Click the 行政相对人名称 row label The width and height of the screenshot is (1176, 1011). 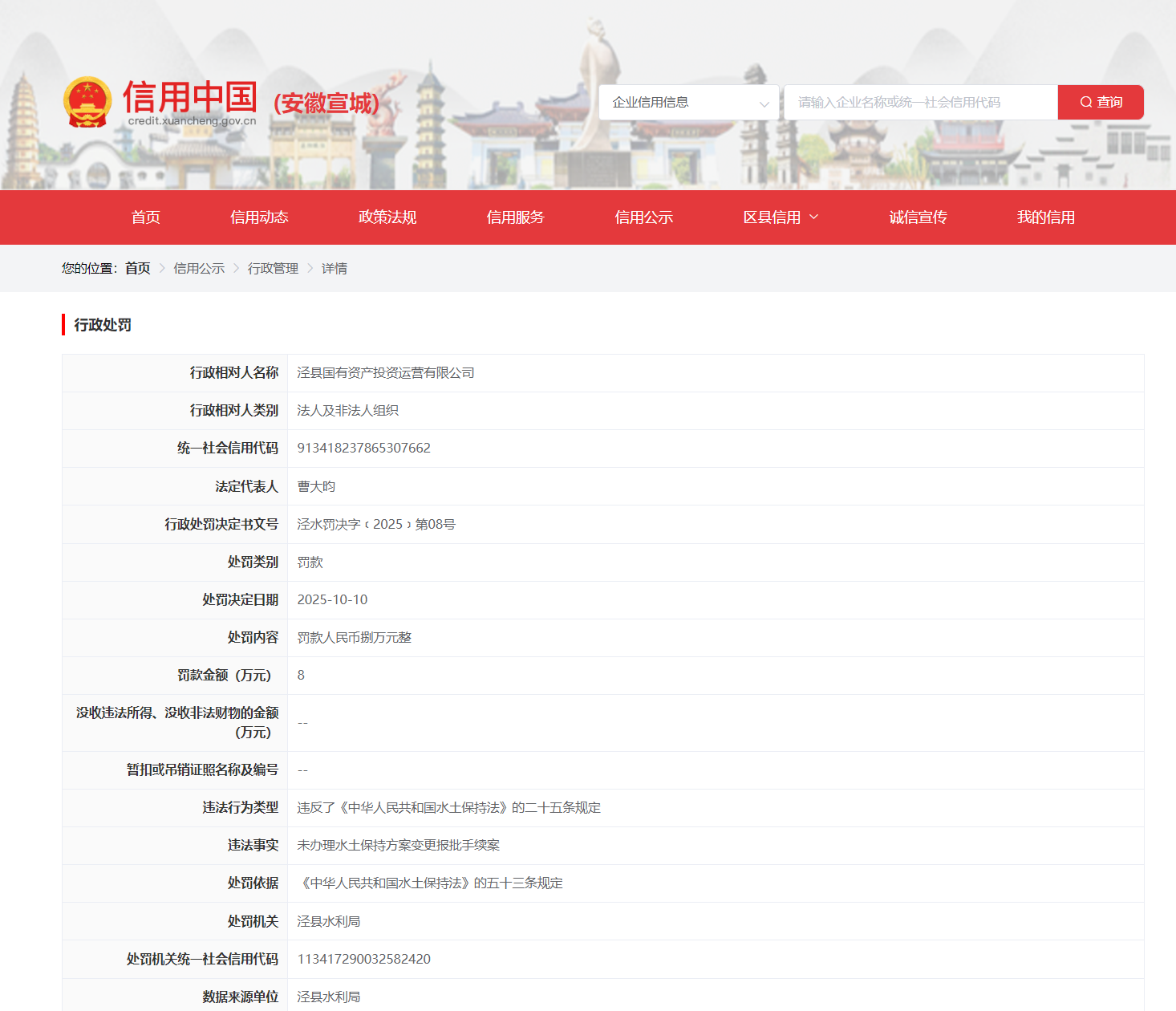click(234, 373)
